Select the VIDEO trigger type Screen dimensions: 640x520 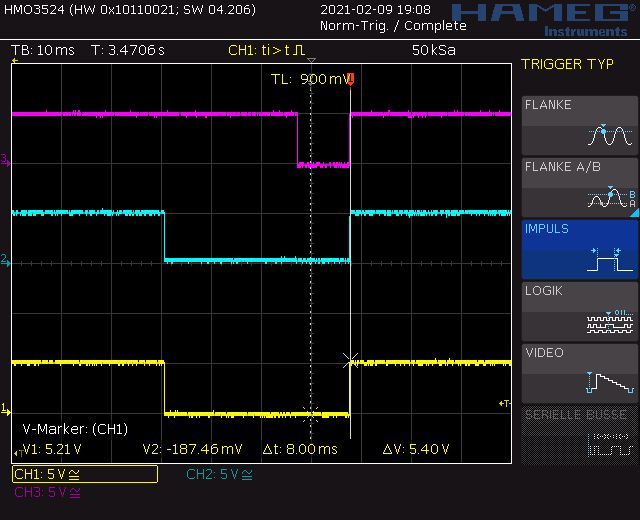click(580, 373)
